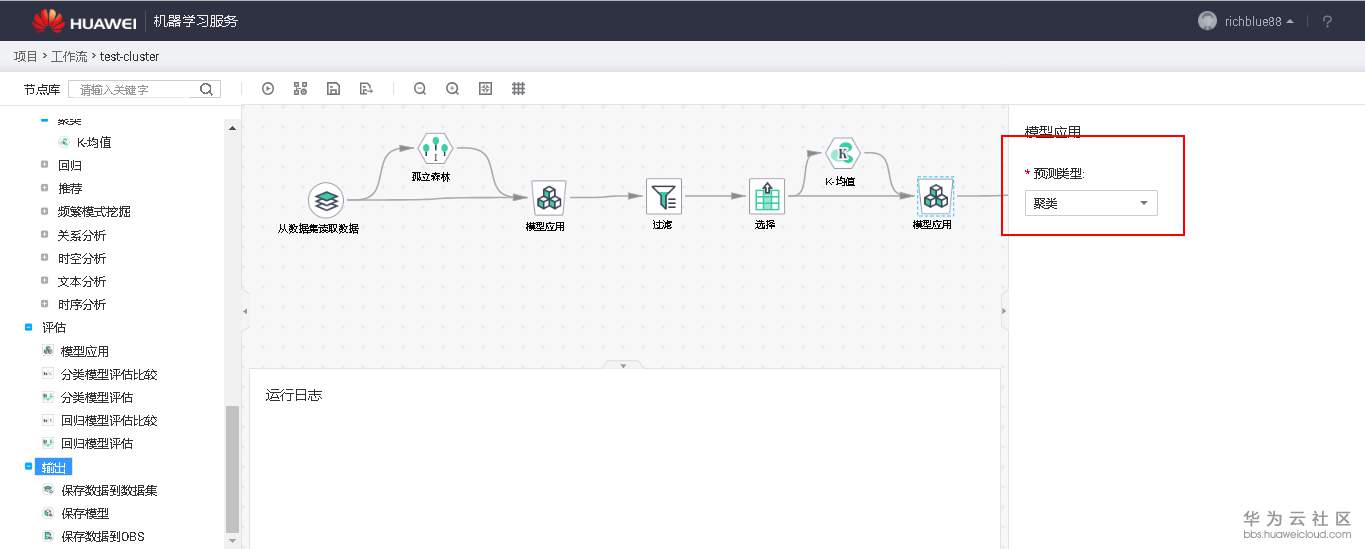Expand the 推荐 category

click(44, 188)
